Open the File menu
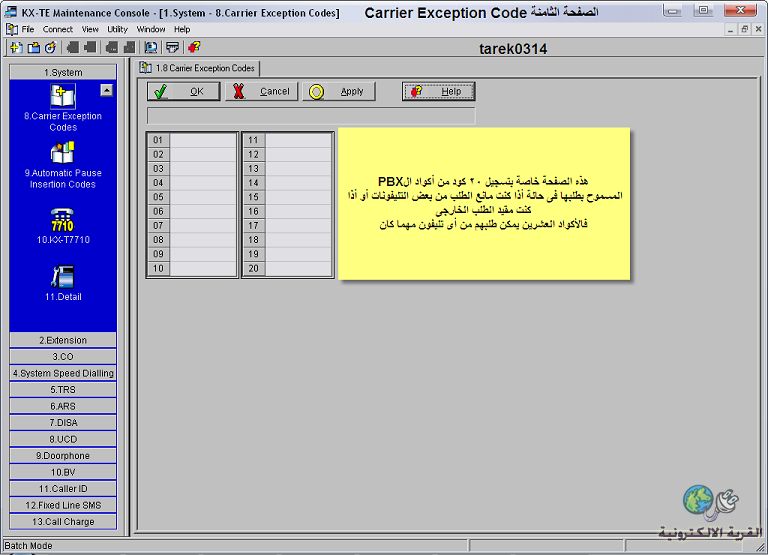Screen dimensions: 768x555 point(28,29)
